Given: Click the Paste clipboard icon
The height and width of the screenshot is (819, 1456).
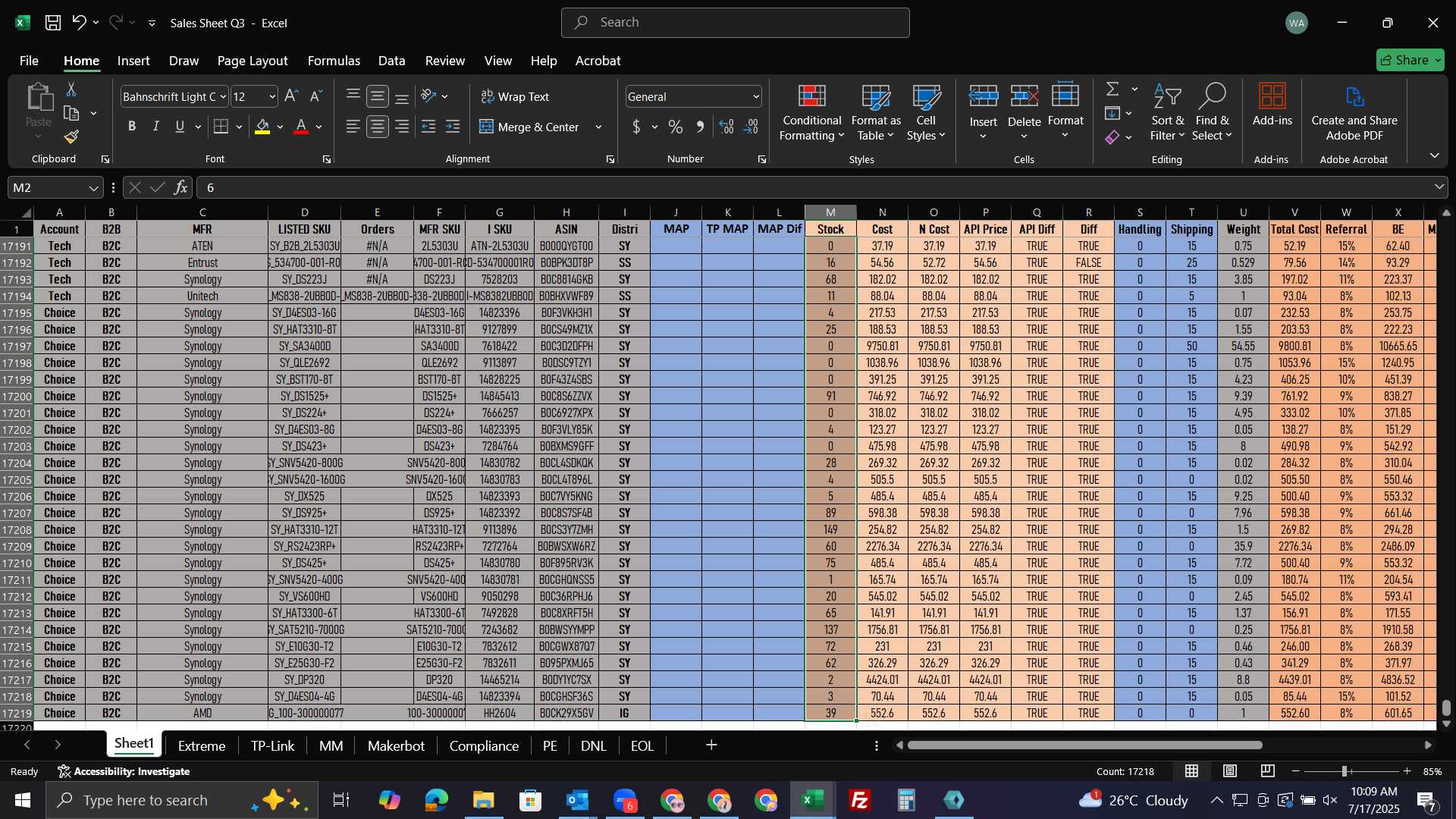Looking at the screenshot, I should [x=39, y=98].
